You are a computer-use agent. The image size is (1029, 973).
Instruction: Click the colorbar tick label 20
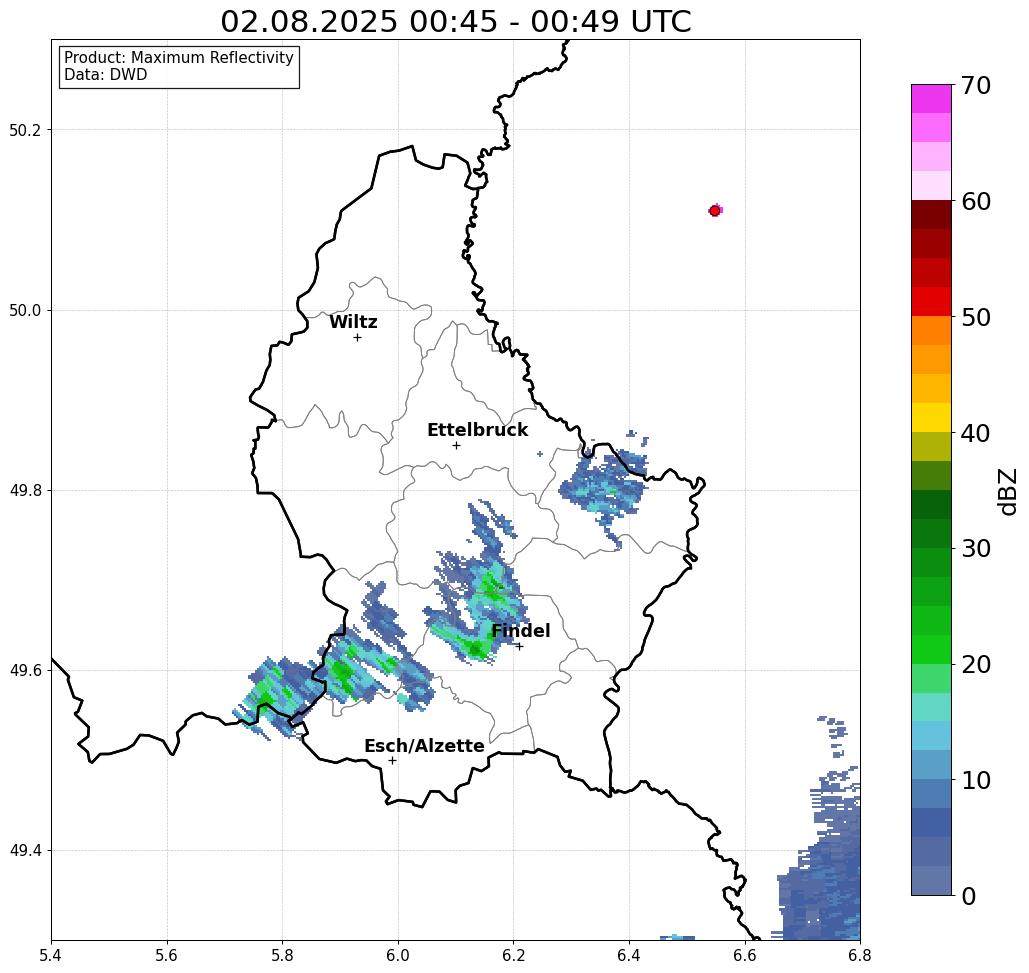coord(976,664)
